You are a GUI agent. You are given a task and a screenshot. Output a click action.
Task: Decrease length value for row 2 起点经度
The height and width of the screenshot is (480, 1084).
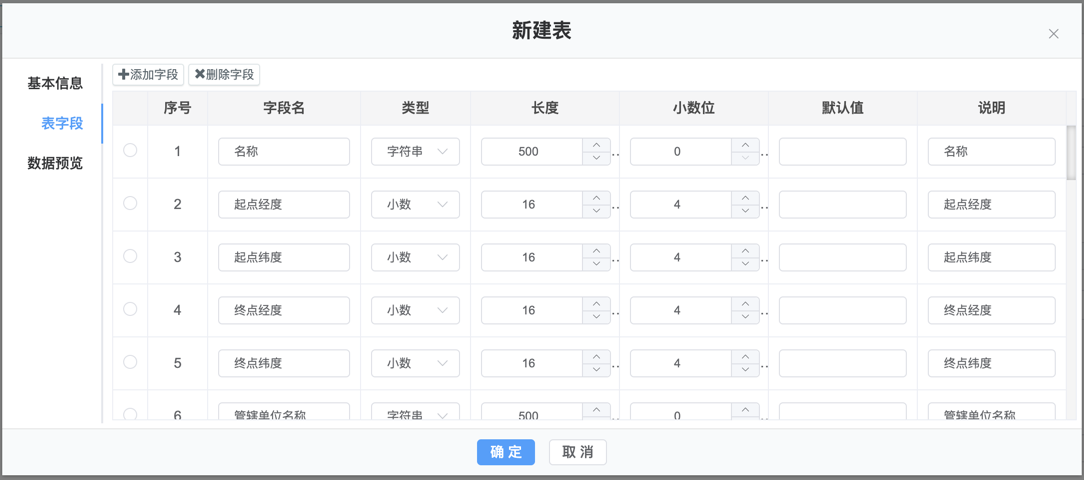[x=596, y=211]
